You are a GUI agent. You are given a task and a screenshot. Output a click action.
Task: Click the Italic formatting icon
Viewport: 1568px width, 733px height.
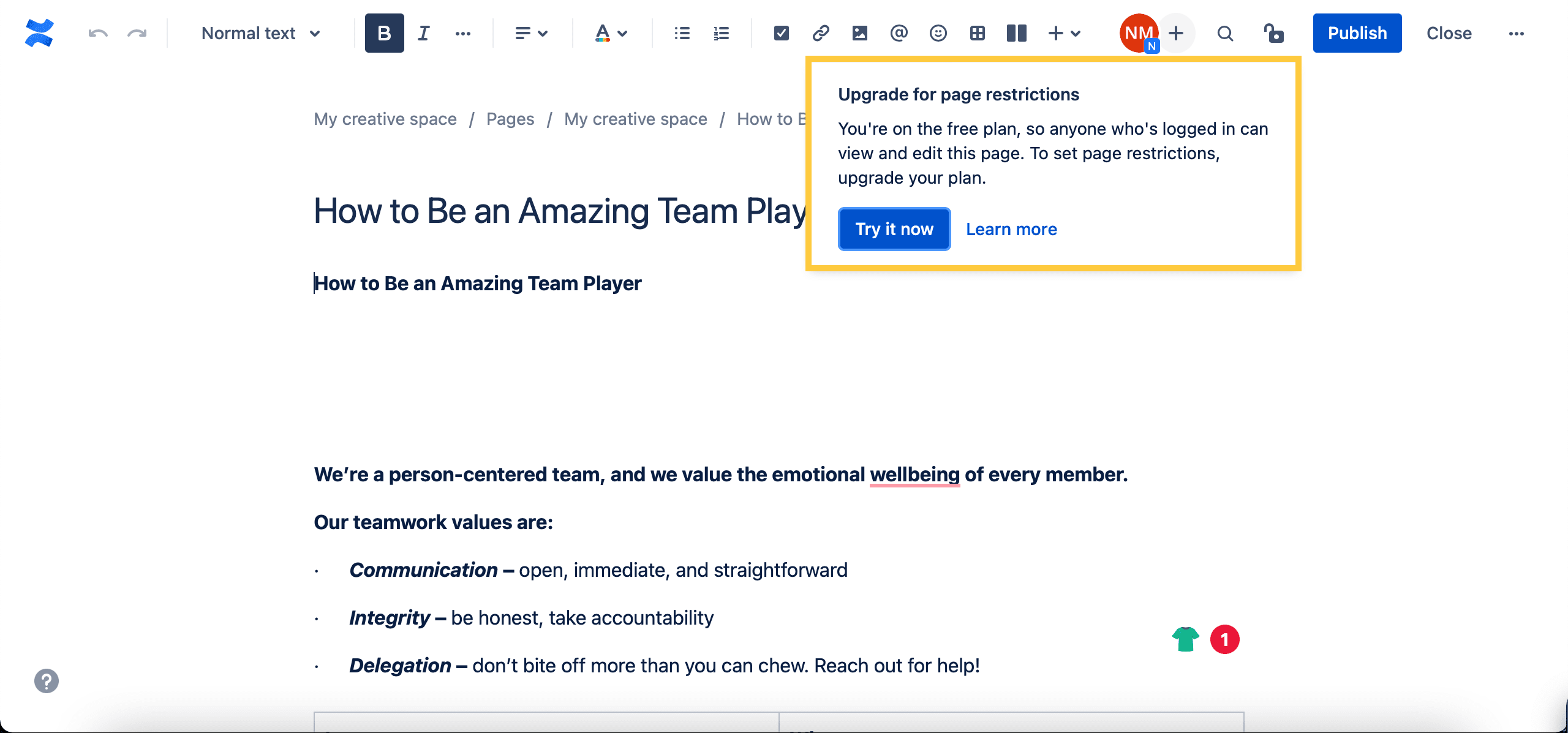pyautogui.click(x=424, y=33)
